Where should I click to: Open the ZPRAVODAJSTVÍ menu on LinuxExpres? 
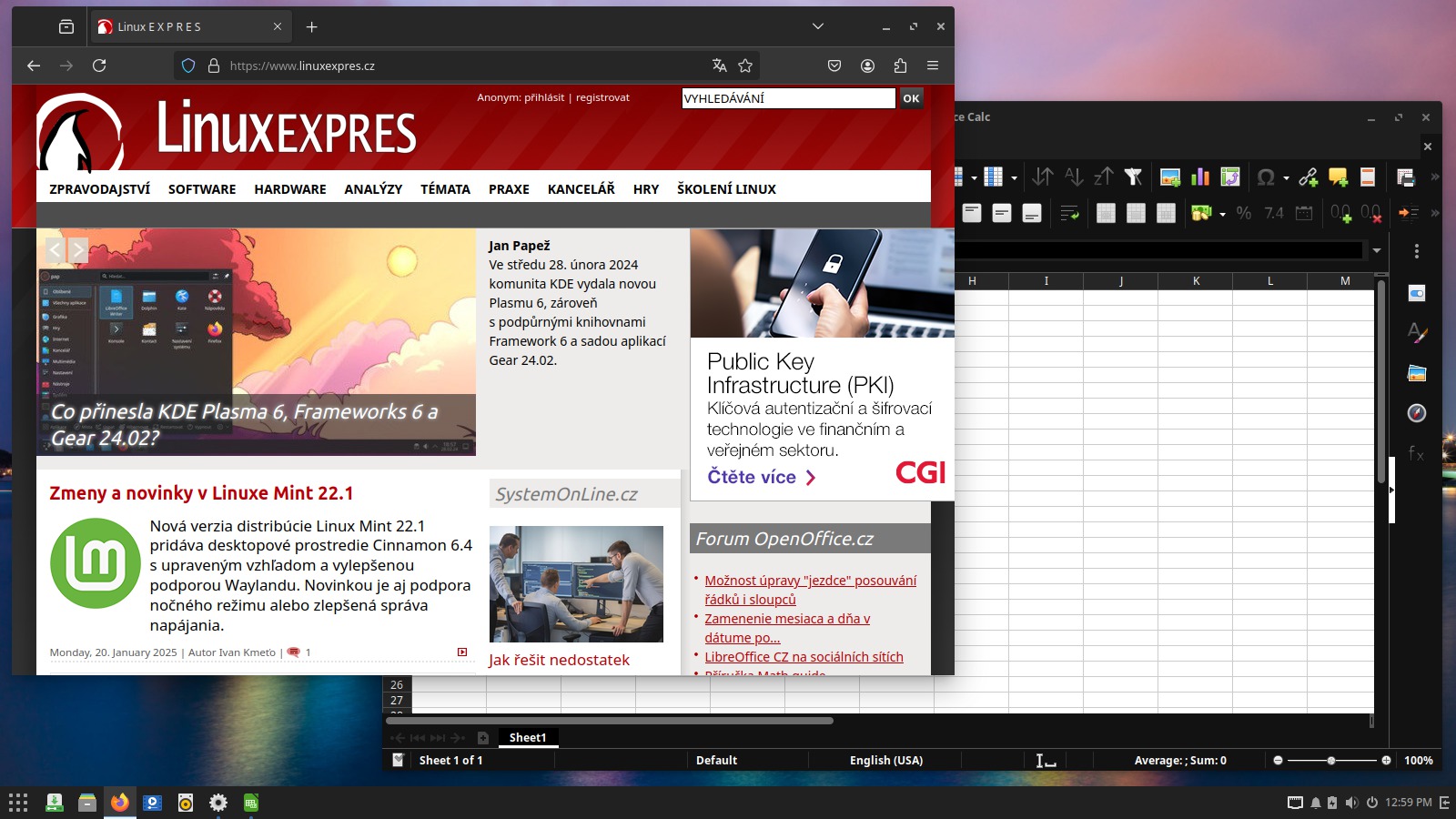(x=100, y=189)
